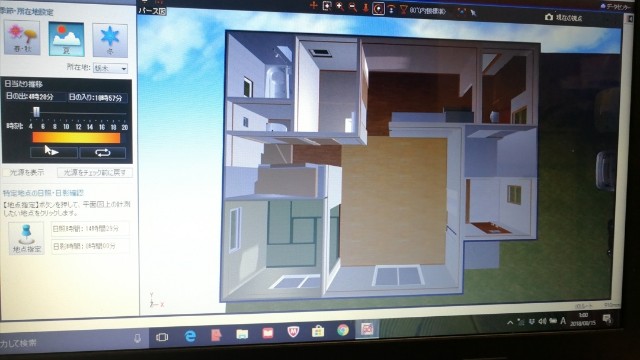Open McAfee from taskbar
Screen dimensions: 640x360
tap(293, 331)
